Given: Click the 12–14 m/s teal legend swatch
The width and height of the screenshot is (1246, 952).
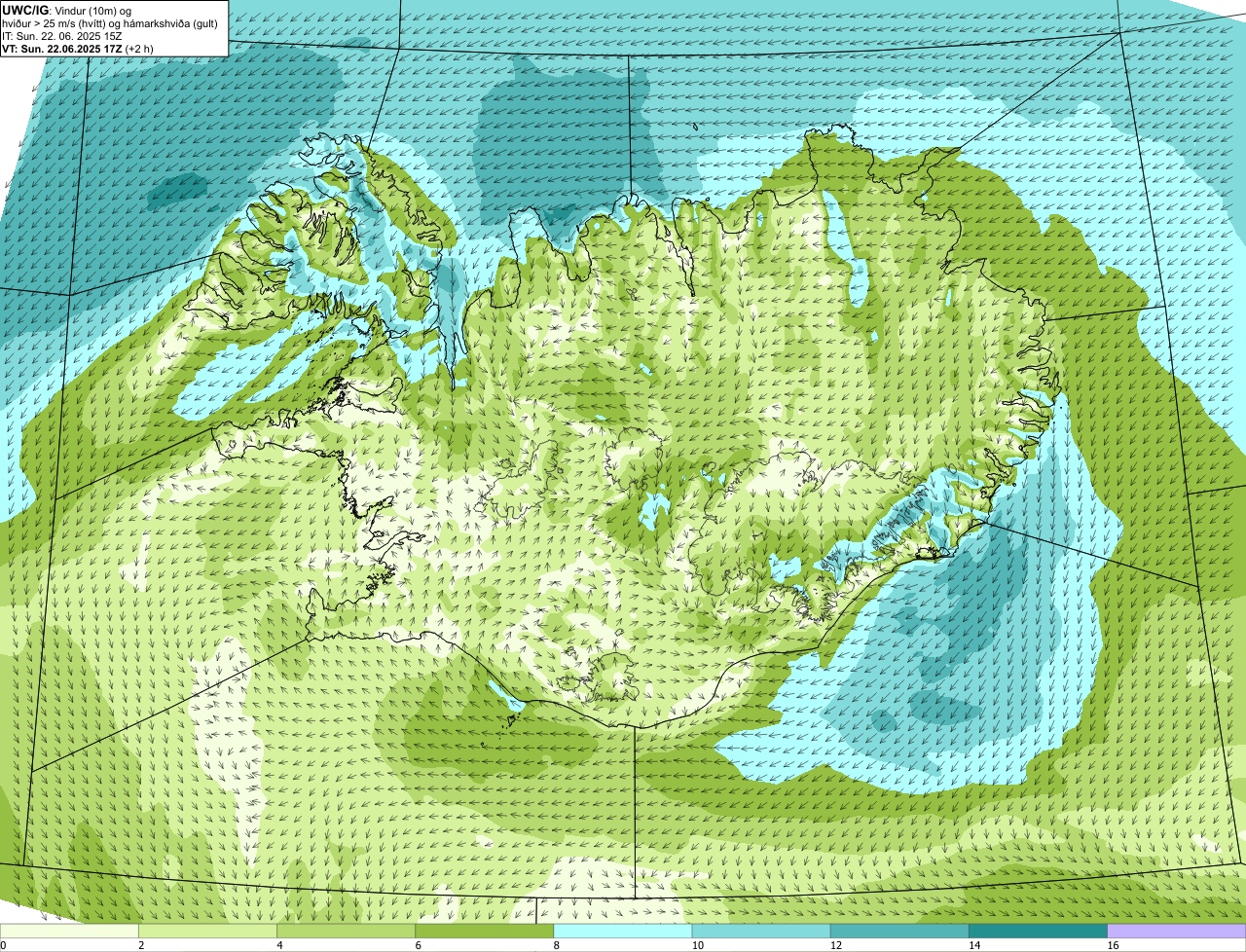Looking at the screenshot, I should tap(899, 932).
